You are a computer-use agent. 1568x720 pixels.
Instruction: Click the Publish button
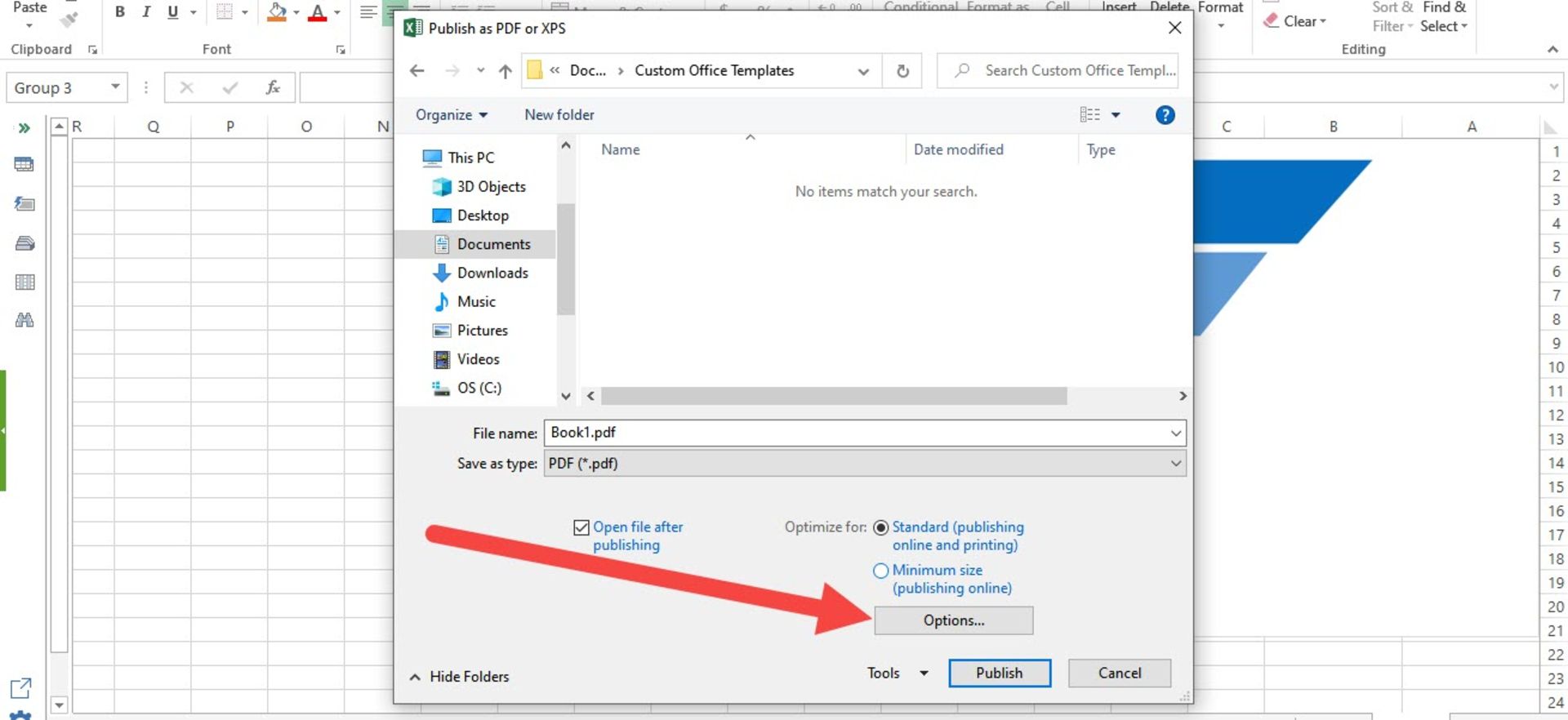pos(999,673)
